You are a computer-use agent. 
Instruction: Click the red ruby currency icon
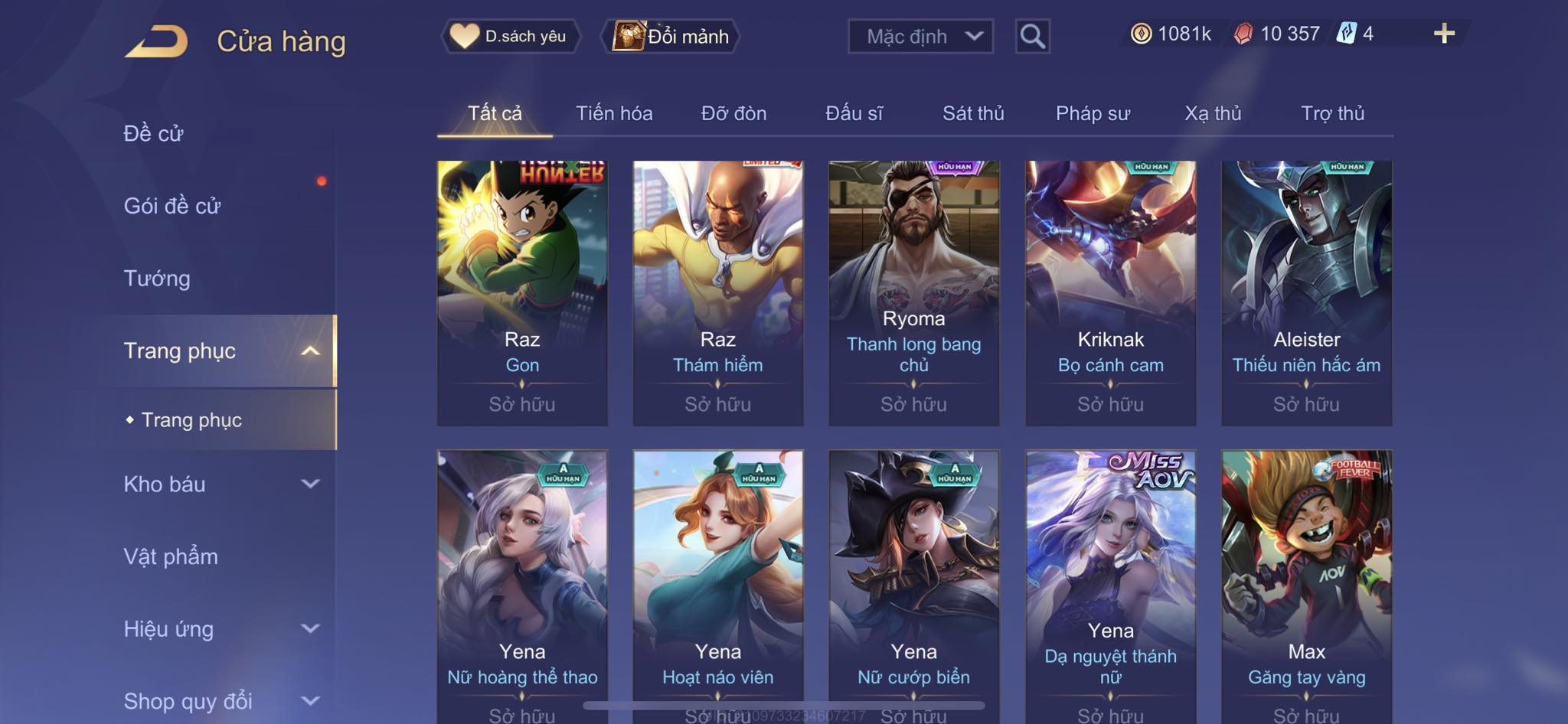1243,34
